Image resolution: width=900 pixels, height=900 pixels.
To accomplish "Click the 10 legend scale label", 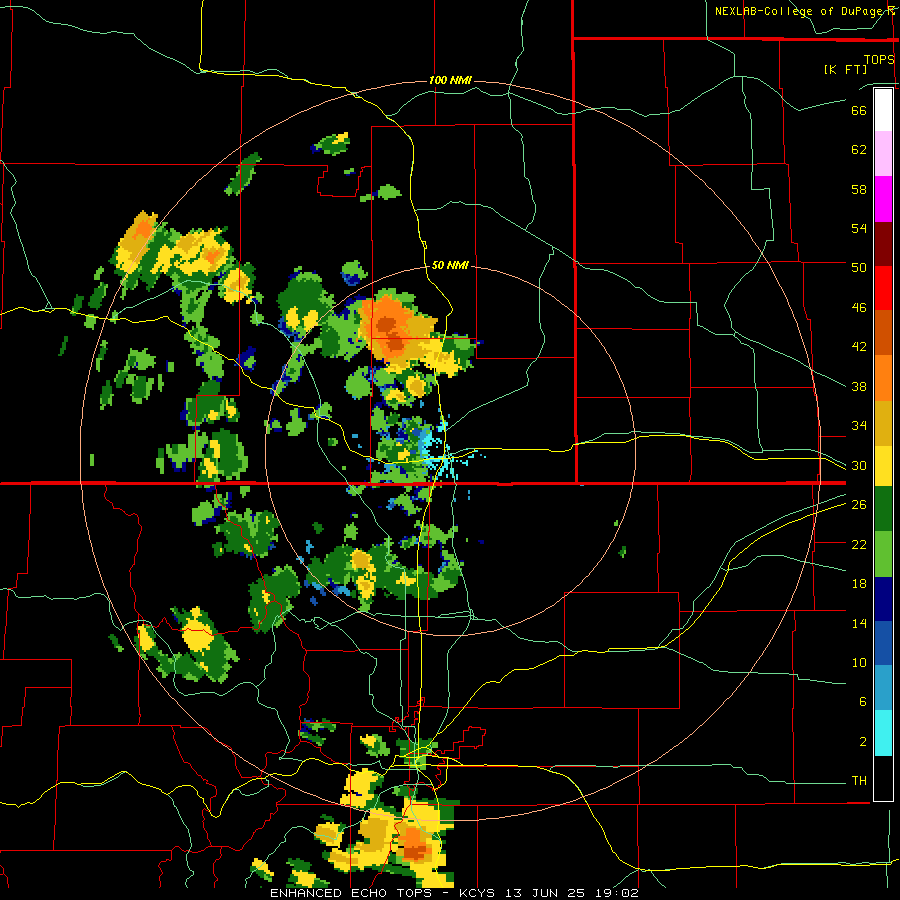I will pyautogui.click(x=859, y=663).
